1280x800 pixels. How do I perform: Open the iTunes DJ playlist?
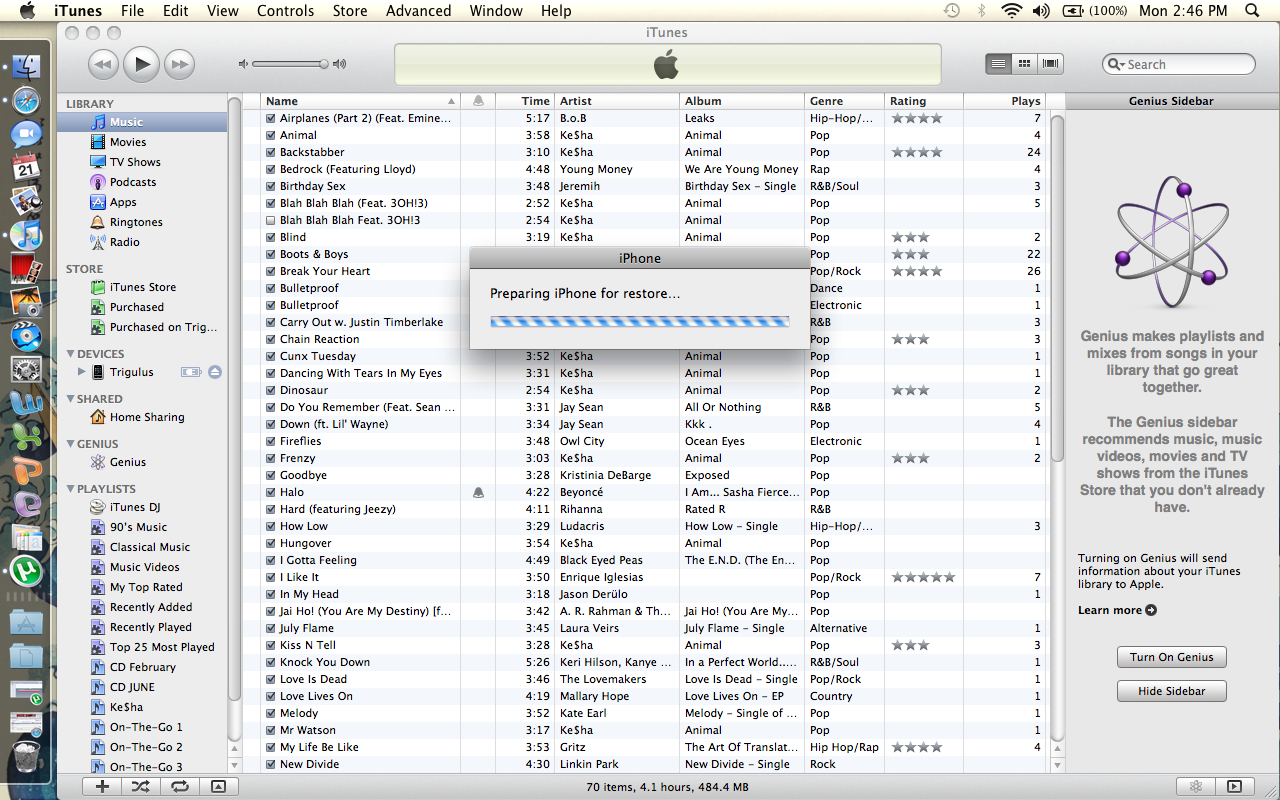pos(135,507)
